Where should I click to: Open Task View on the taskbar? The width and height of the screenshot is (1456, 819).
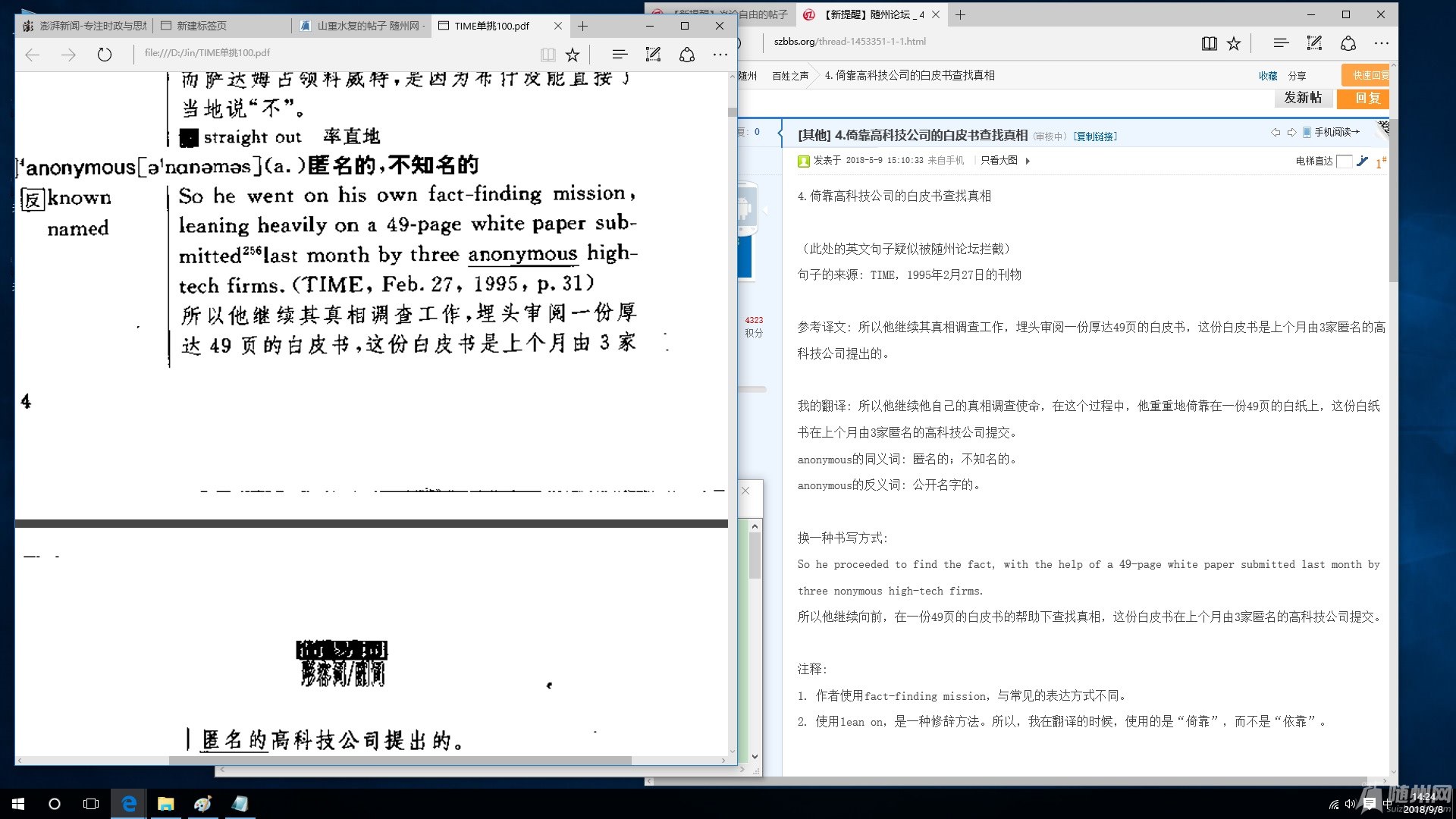click(x=91, y=804)
